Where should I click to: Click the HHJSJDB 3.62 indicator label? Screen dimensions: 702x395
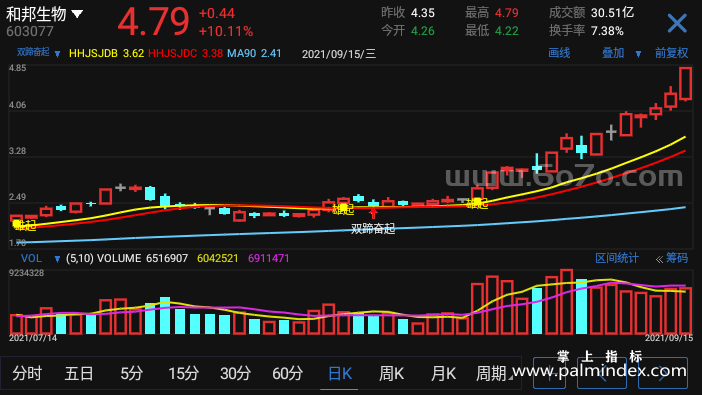[107, 54]
